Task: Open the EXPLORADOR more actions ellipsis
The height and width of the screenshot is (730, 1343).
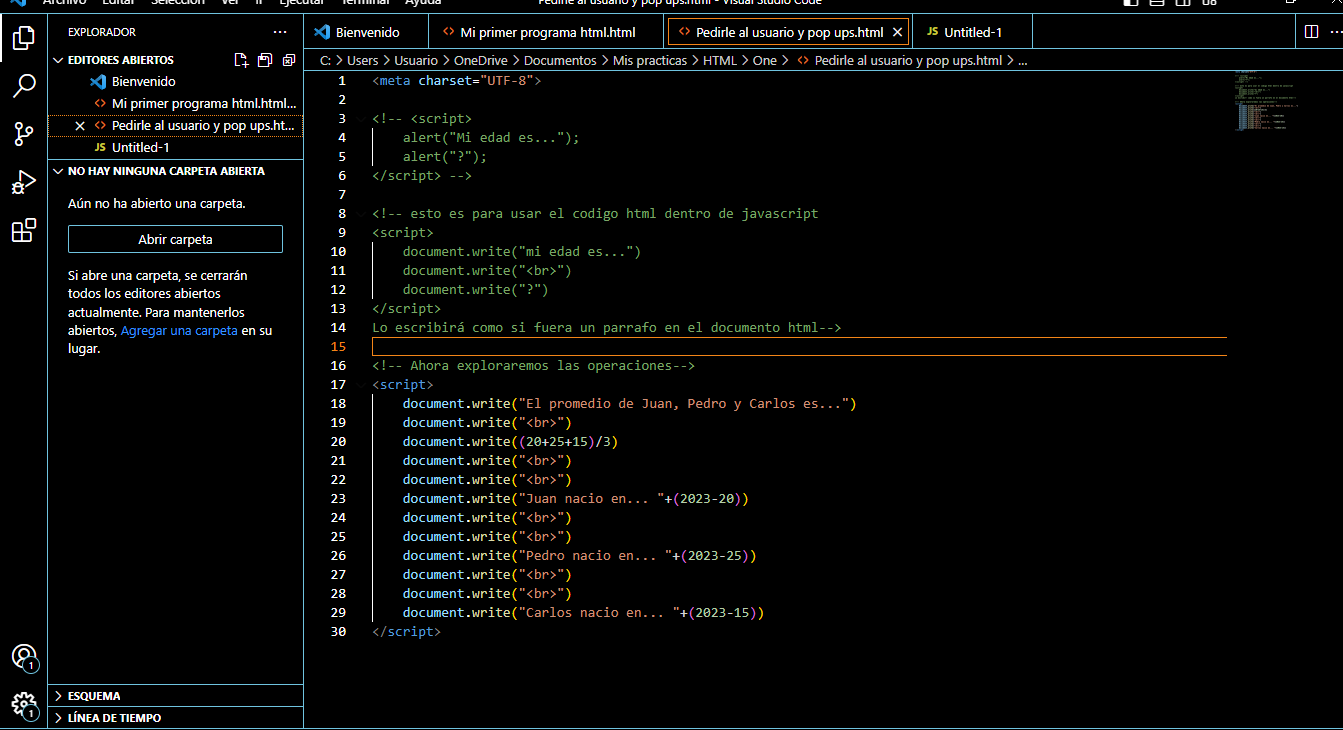Action: coord(280,32)
